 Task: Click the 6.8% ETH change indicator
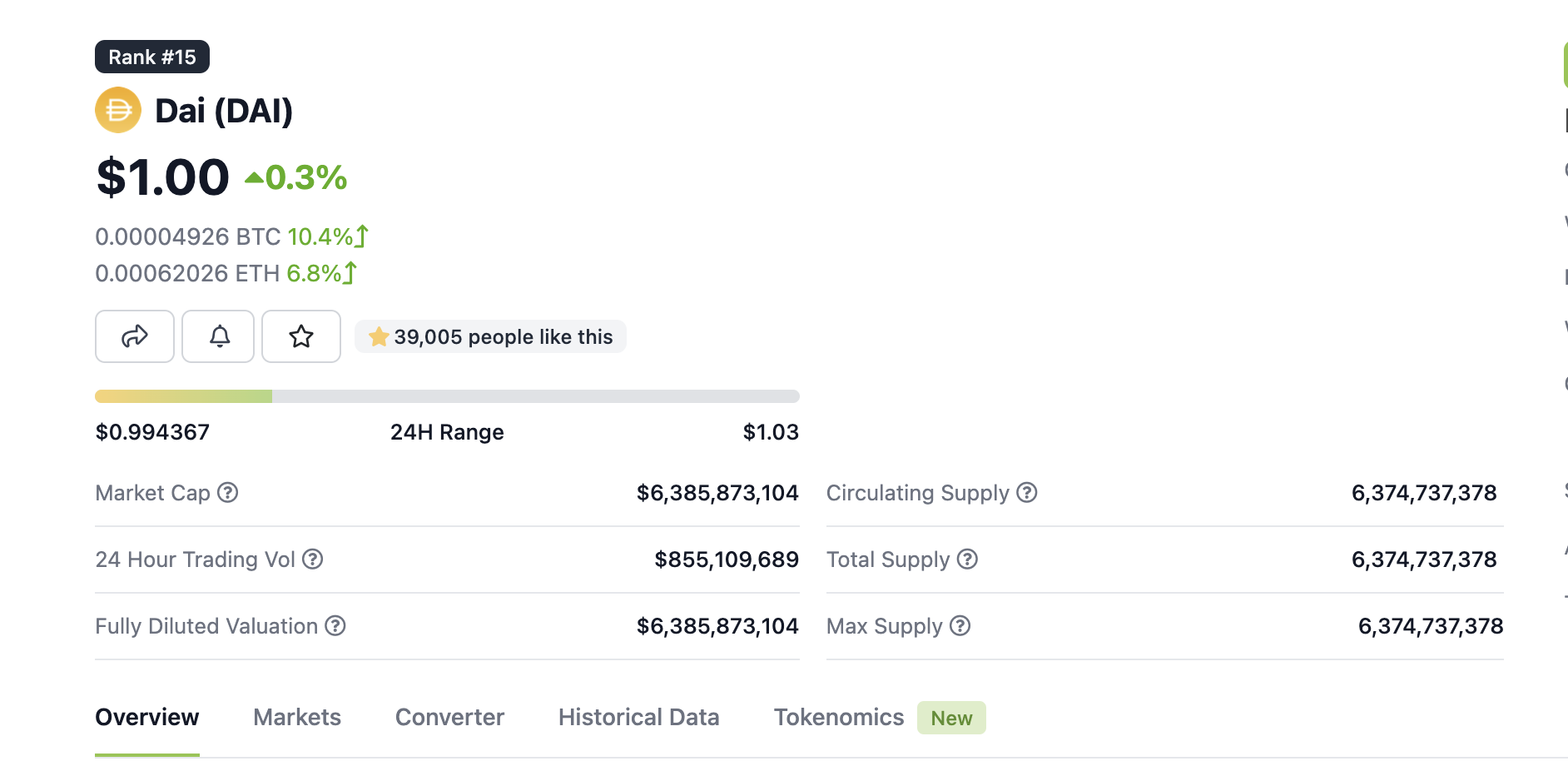321,274
